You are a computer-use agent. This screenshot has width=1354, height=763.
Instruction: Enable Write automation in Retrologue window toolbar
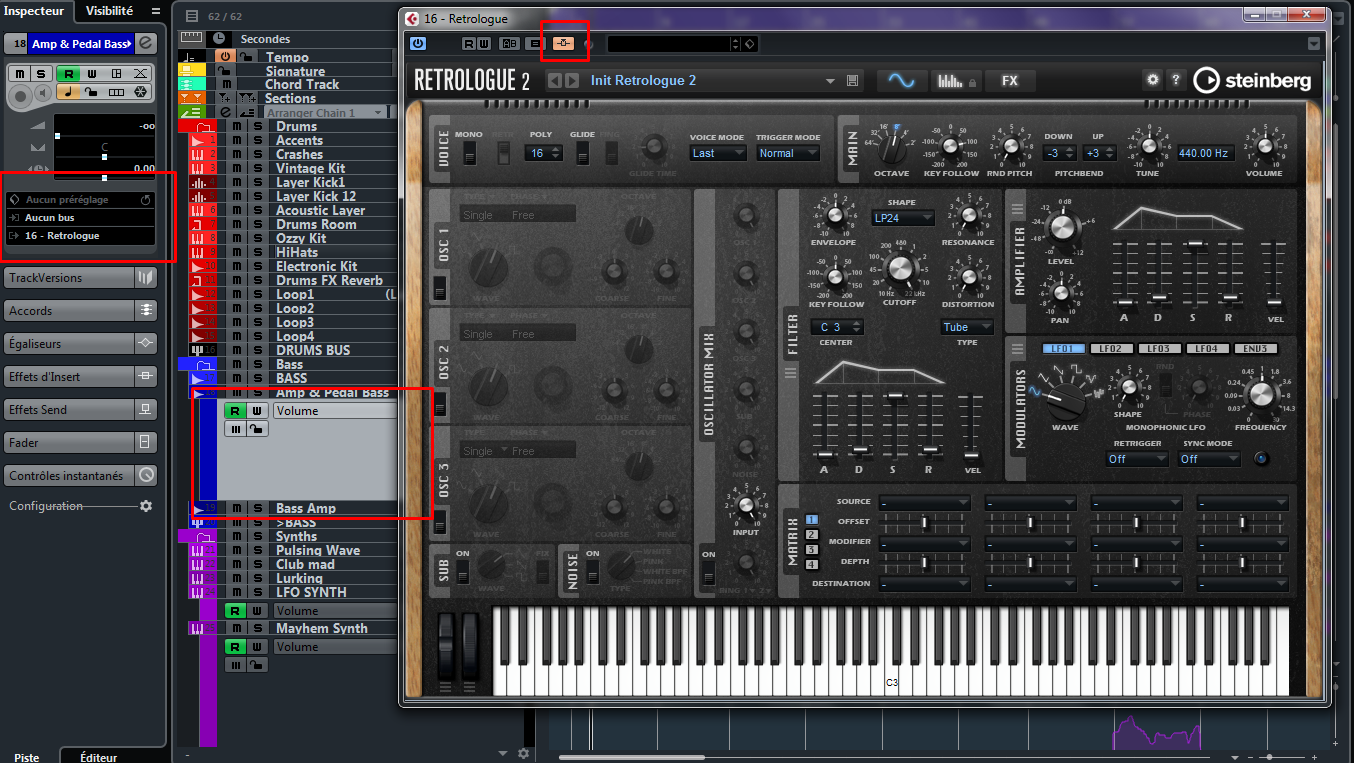[x=484, y=44]
